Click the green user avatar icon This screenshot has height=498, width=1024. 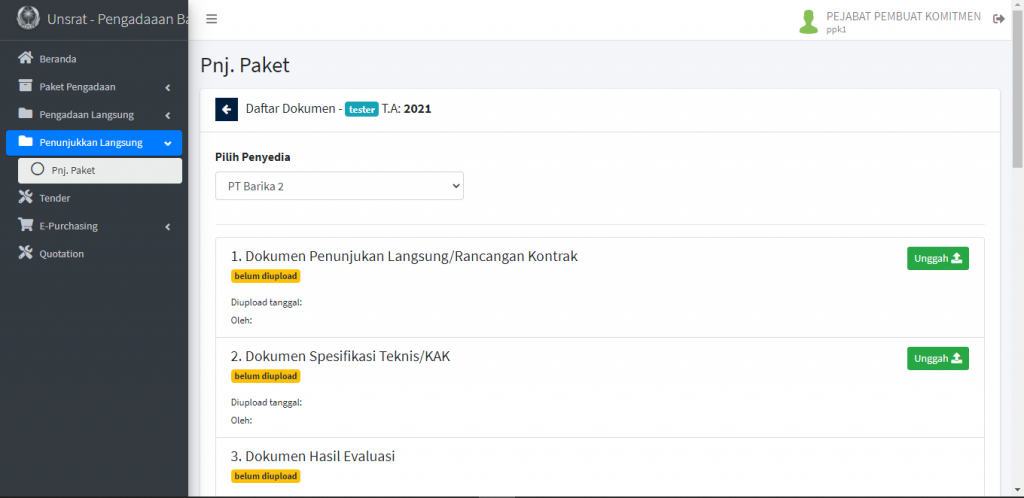(x=808, y=21)
